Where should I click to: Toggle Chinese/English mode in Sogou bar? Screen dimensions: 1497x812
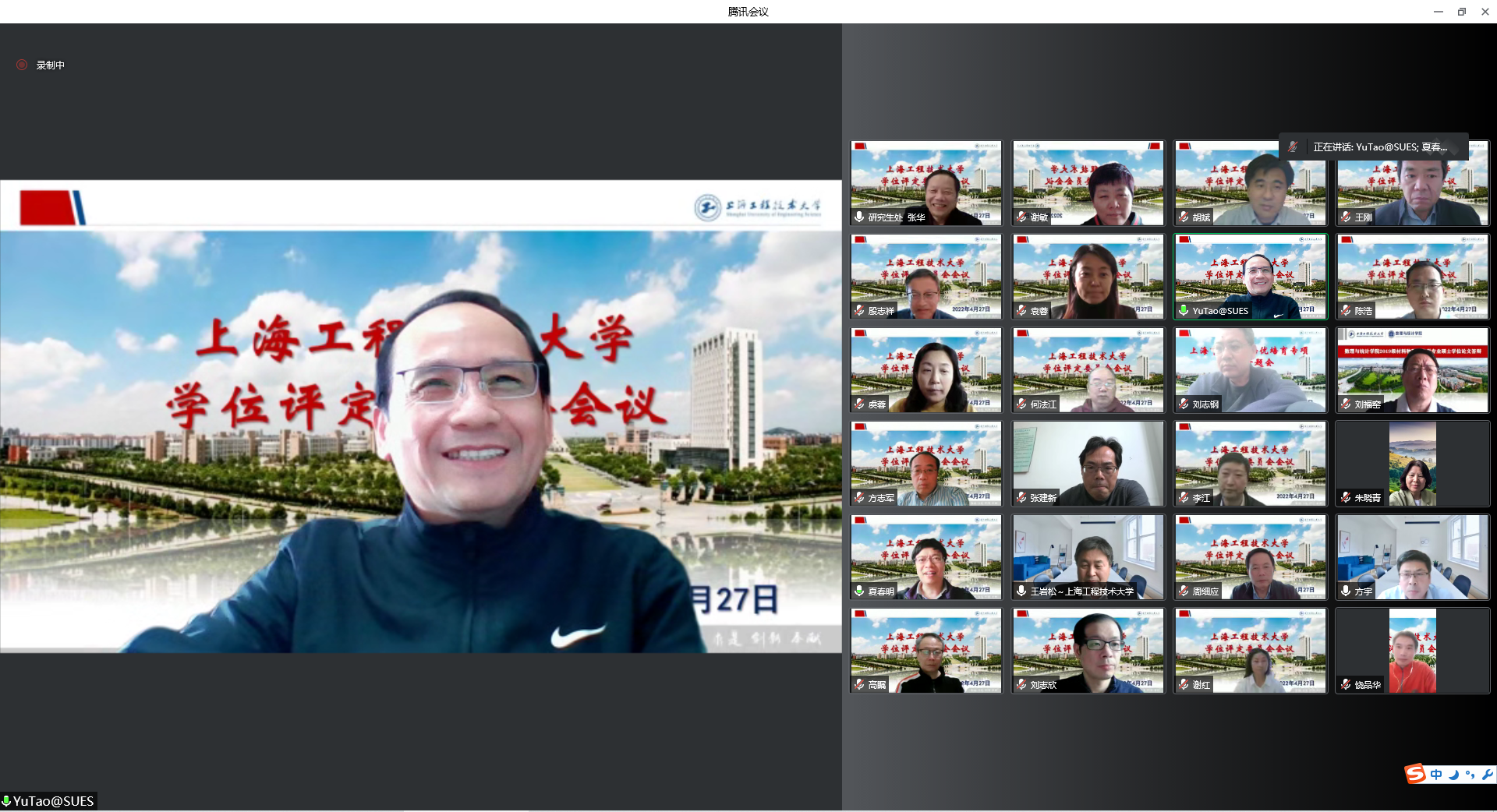click(x=1436, y=775)
